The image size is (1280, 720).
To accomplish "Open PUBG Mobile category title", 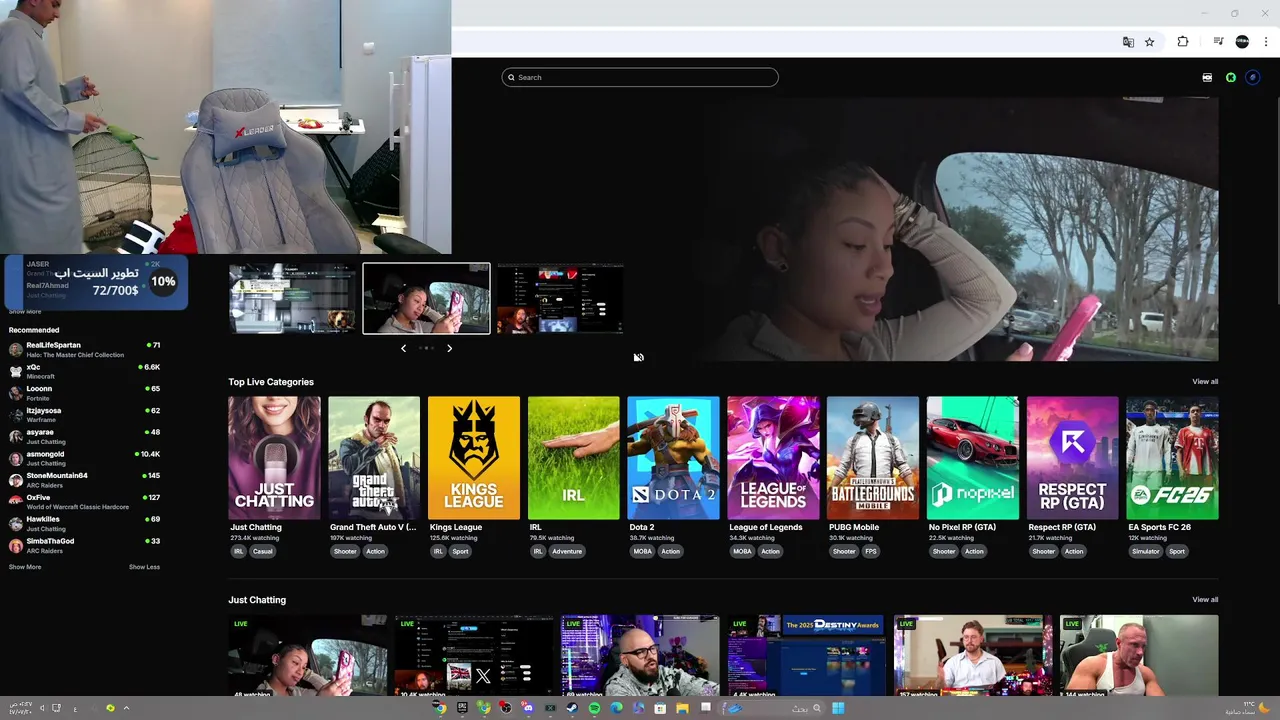I will point(854,527).
